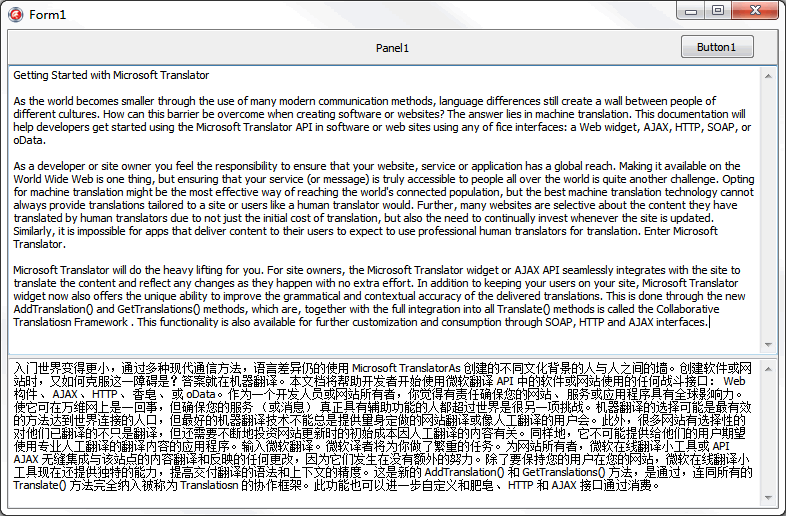
Task: Place cursor on 'oData.' ending the first paragraph
Action: pos(30,140)
